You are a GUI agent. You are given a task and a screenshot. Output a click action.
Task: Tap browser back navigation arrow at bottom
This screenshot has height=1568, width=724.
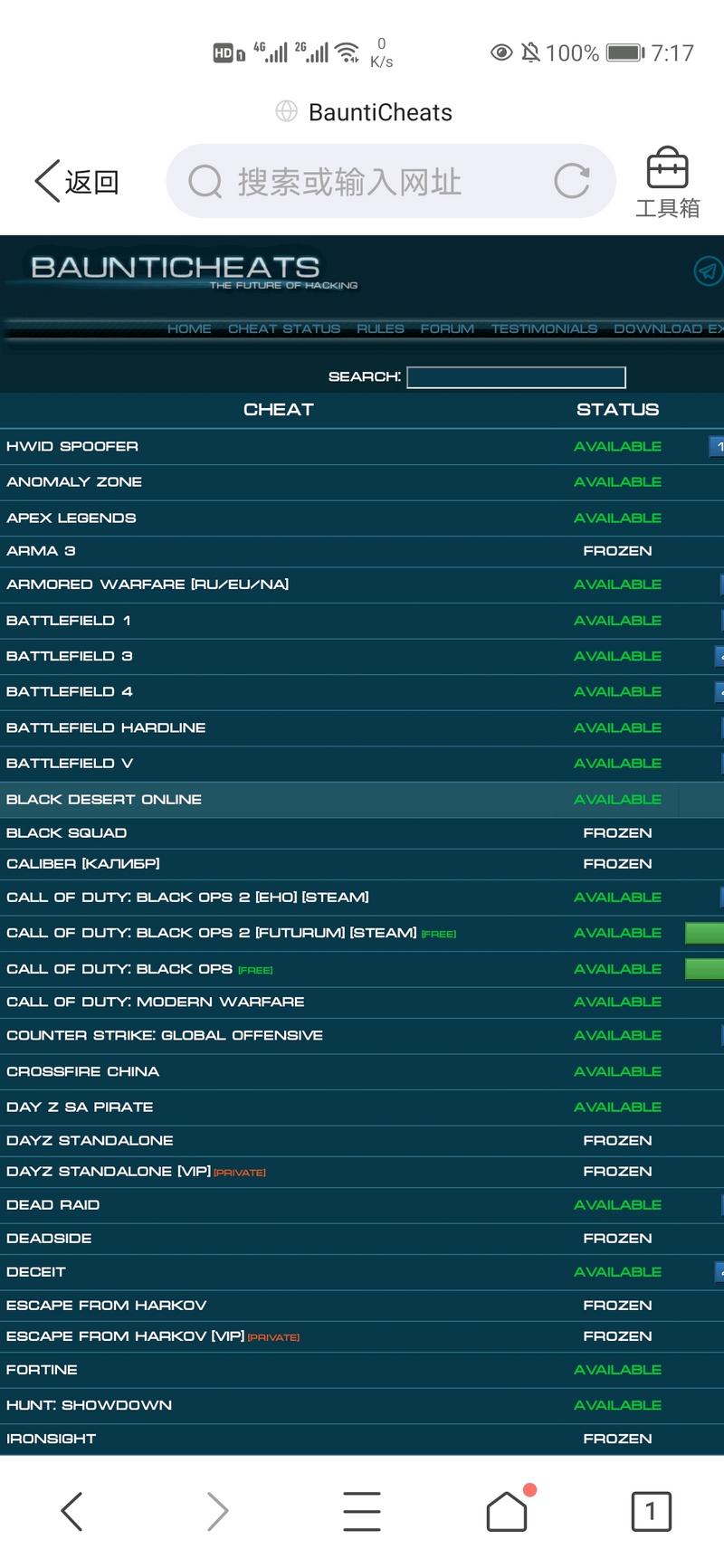pyautogui.click(x=72, y=1511)
